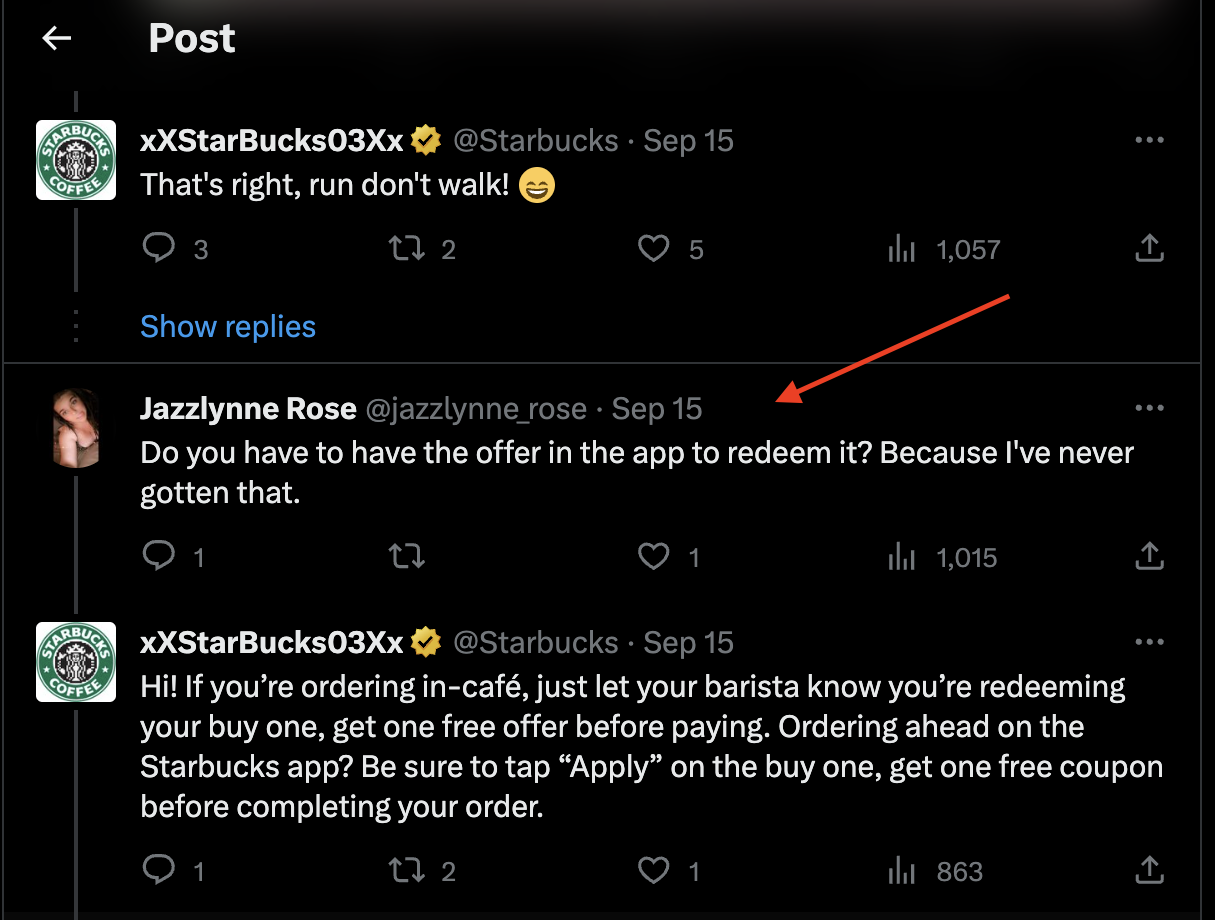The width and height of the screenshot is (1215, 920).
Task: Open more options on Jazzlynne Rose's post
Action: [x=1150, y=408]
